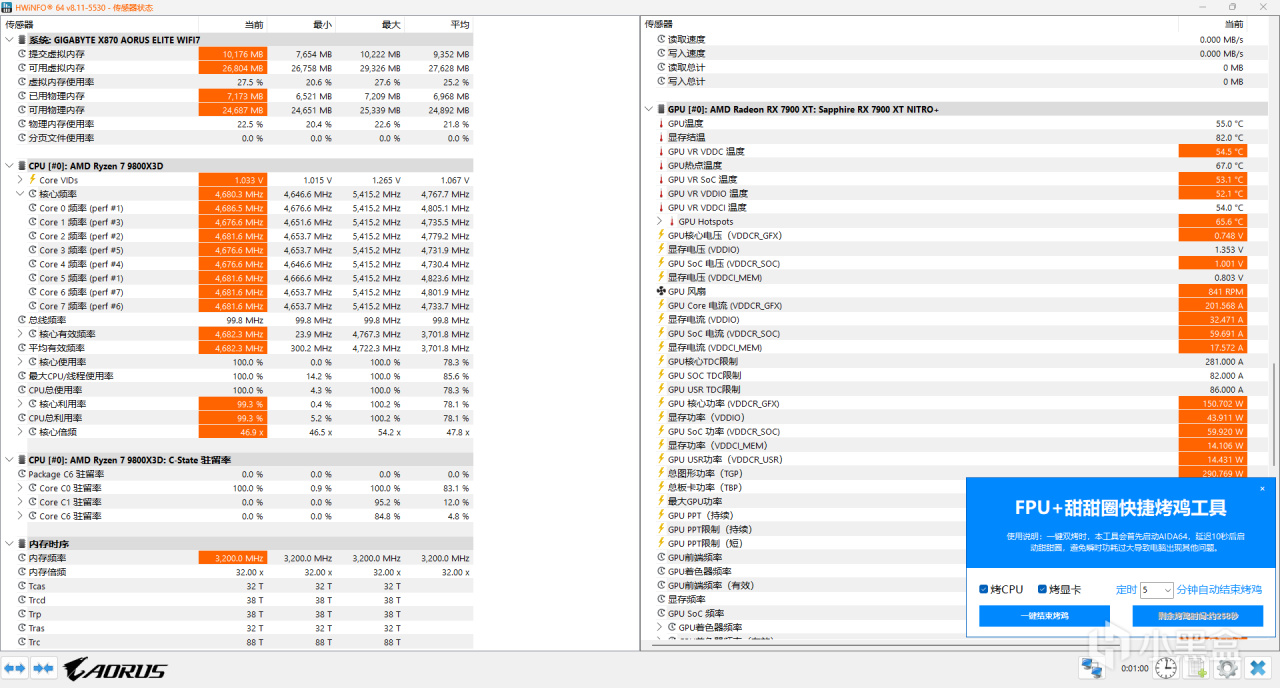Image resolution: width=1280 pixels, height=688 pixels.
Task: Select the Core 7 频率 (perf #6) row
Action: 236,306
